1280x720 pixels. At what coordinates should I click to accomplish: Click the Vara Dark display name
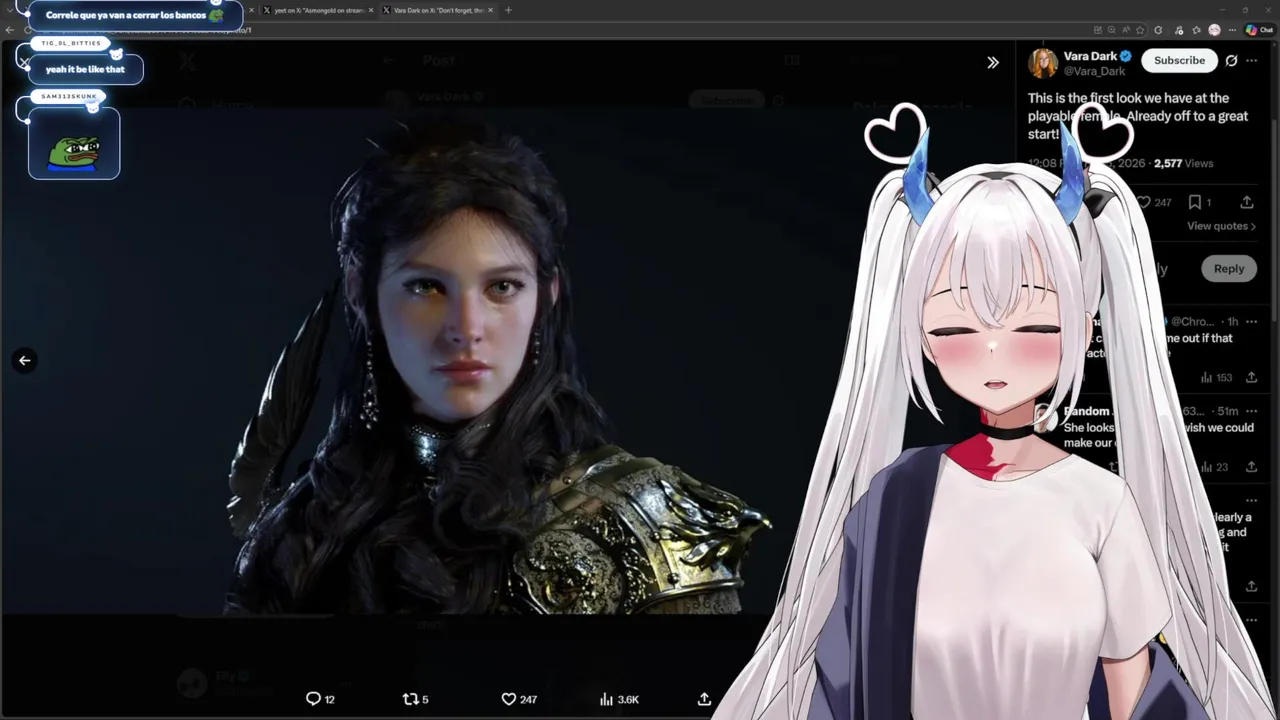tap(1090, 56)
